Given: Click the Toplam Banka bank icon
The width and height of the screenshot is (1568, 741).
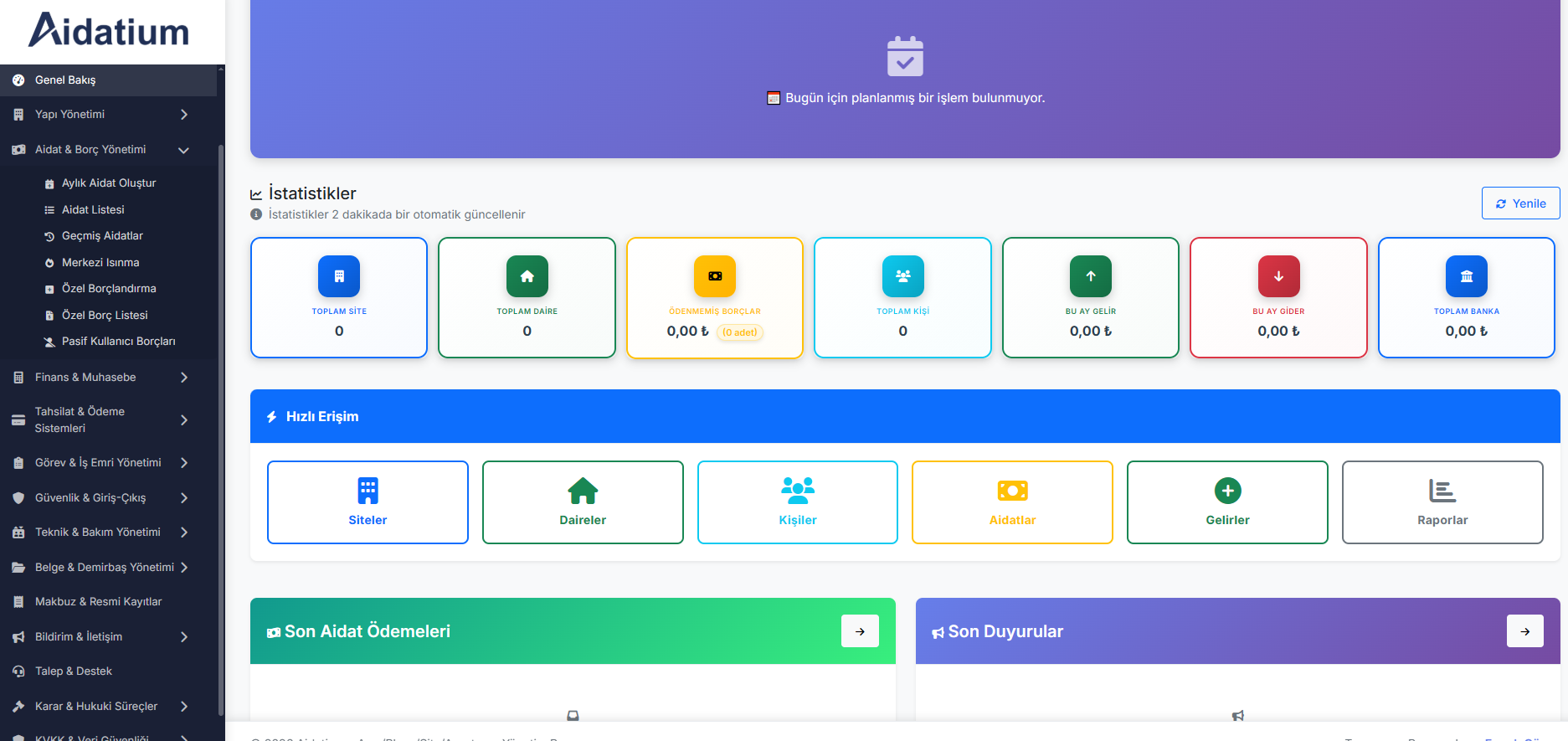Looking at the screenshot, I should 1467,276.
